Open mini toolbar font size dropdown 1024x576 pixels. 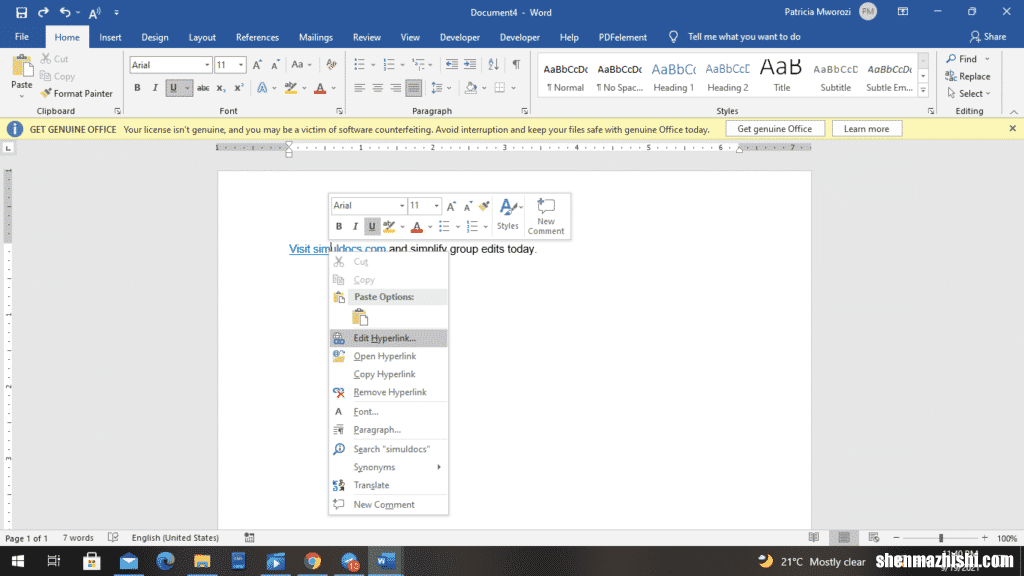[436, 206]
